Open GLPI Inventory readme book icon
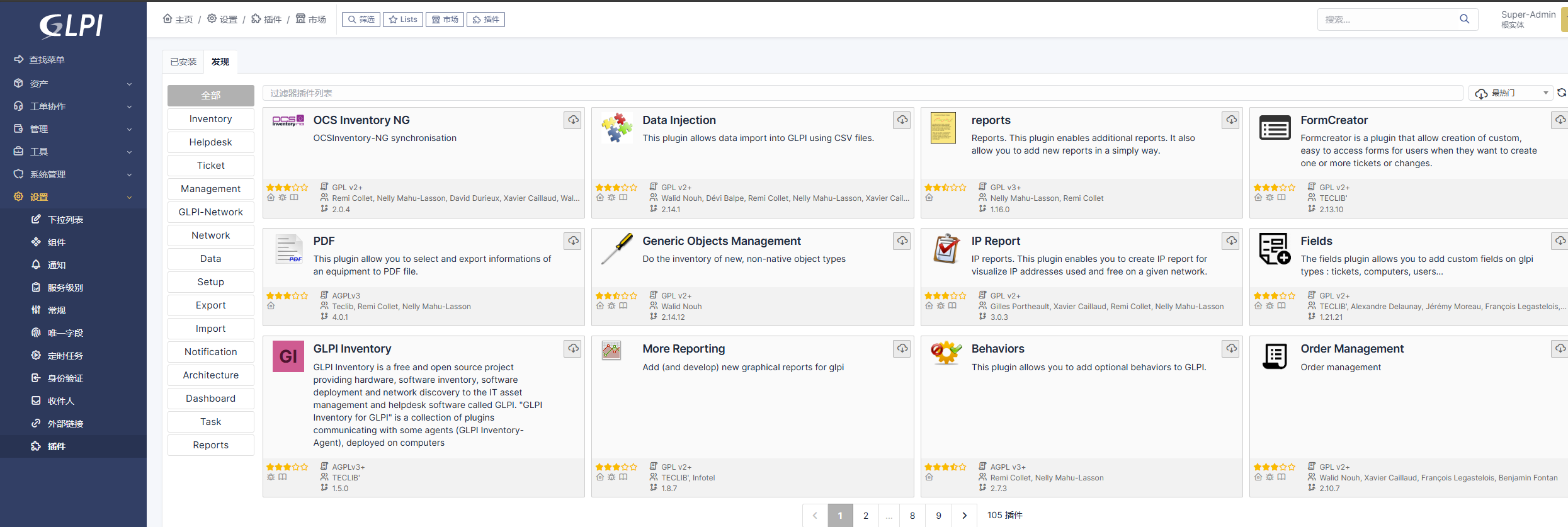 click(x=283, y=477)
